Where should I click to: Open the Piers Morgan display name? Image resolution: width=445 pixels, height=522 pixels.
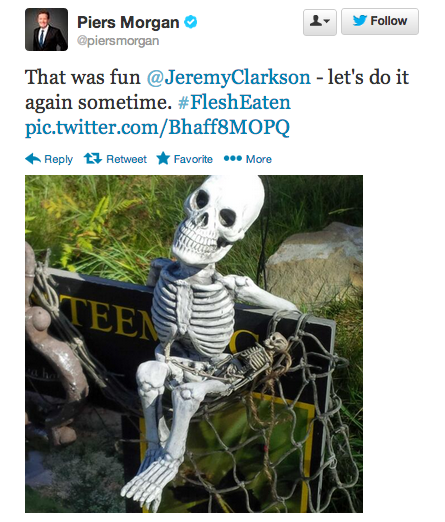pos(128,22)
